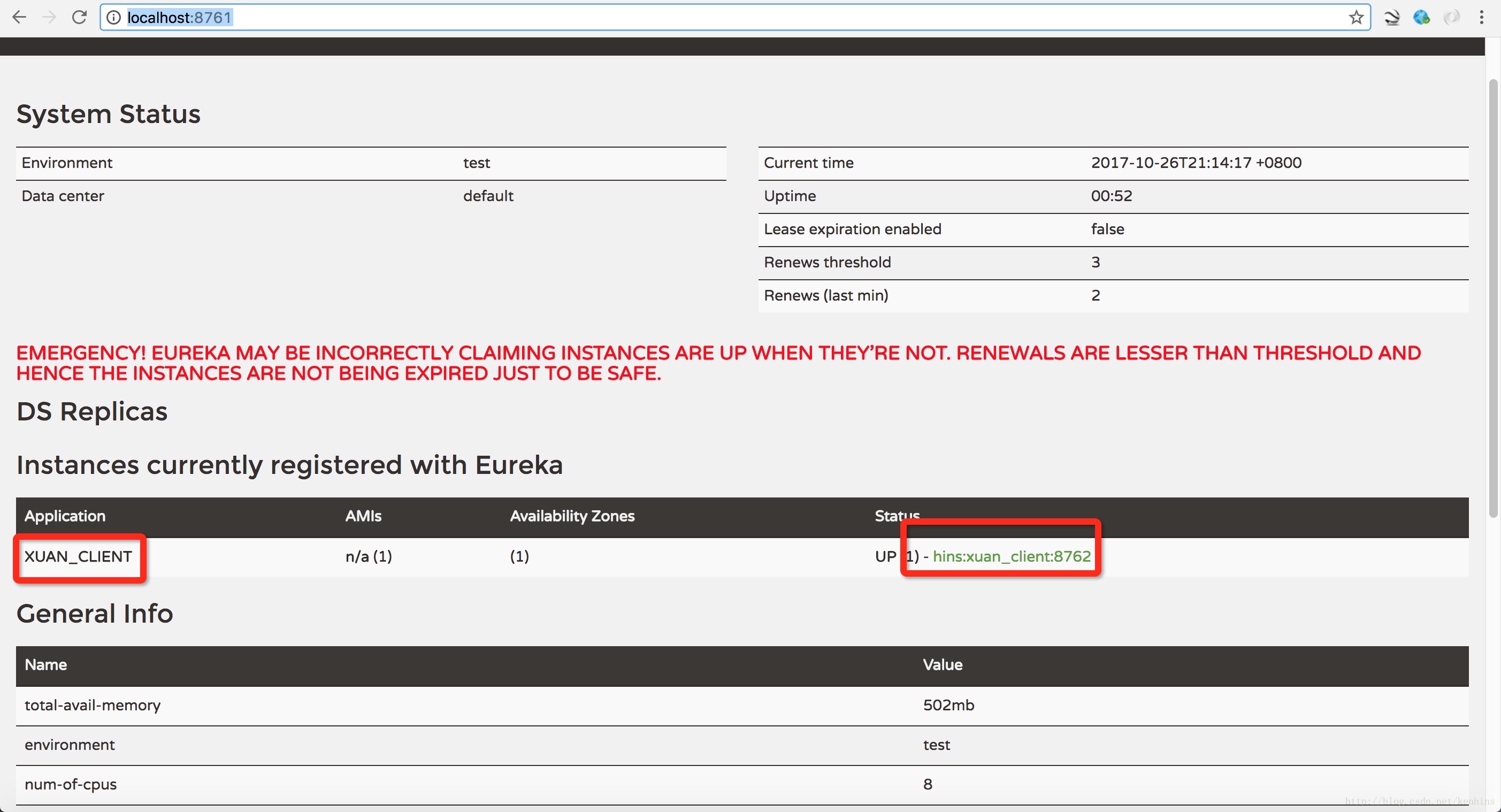Click the bird-shaped extension icon

[x=1392, y=18]
